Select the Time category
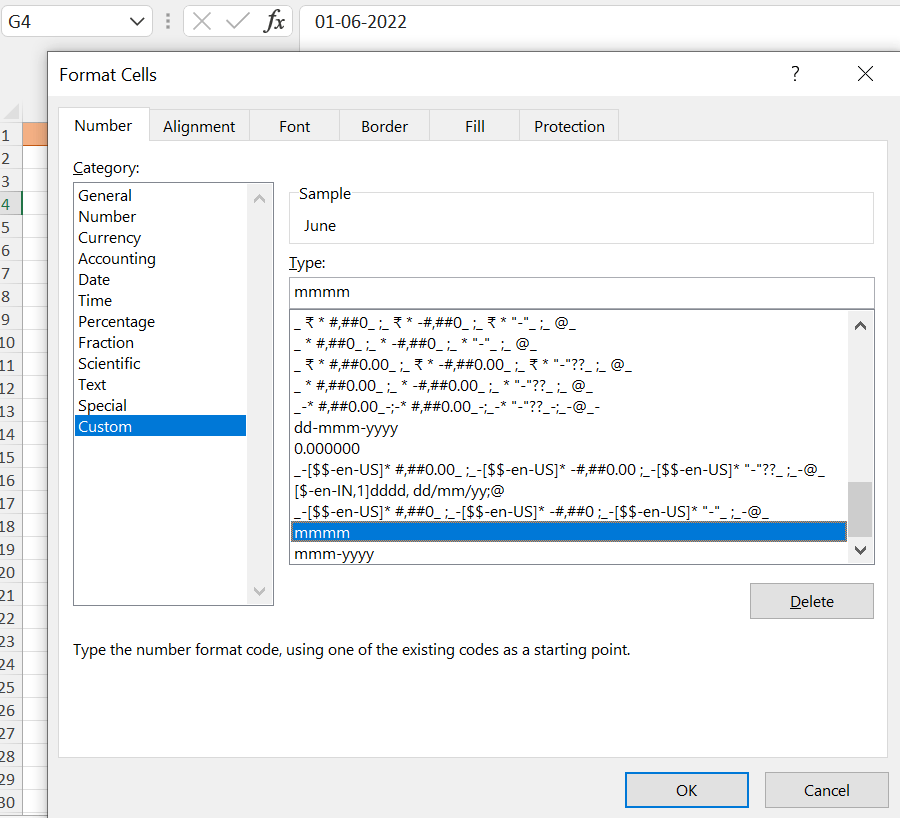 [x=161, y=301]
